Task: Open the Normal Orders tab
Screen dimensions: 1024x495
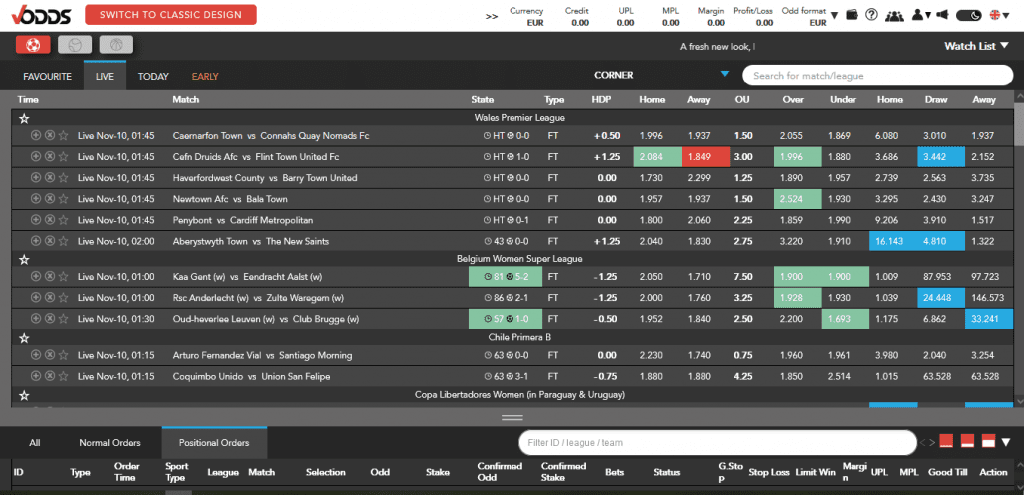Action: (x=110, y=442)
